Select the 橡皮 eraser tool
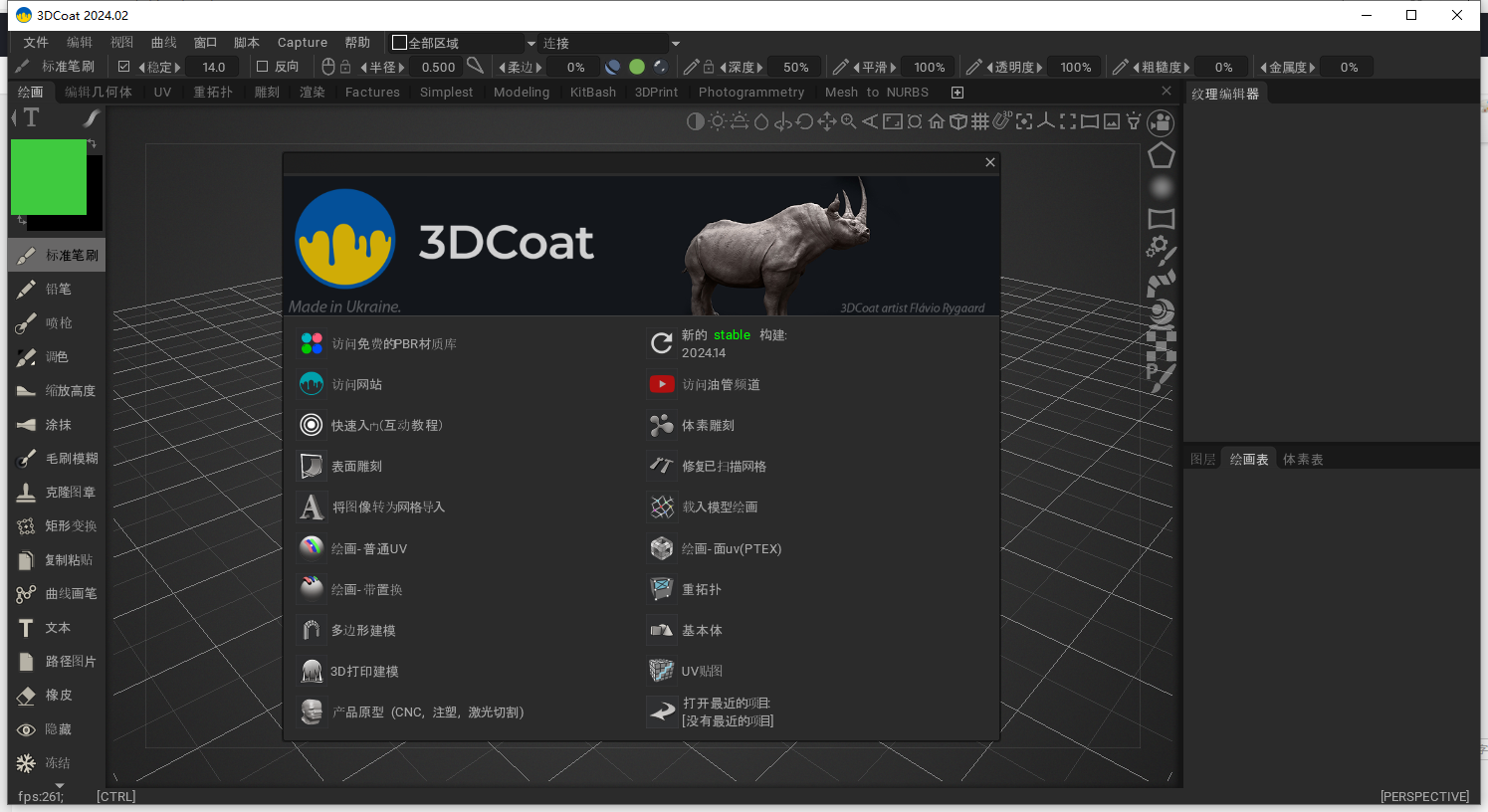The image size is (1488, 812). tap(58, 696)
